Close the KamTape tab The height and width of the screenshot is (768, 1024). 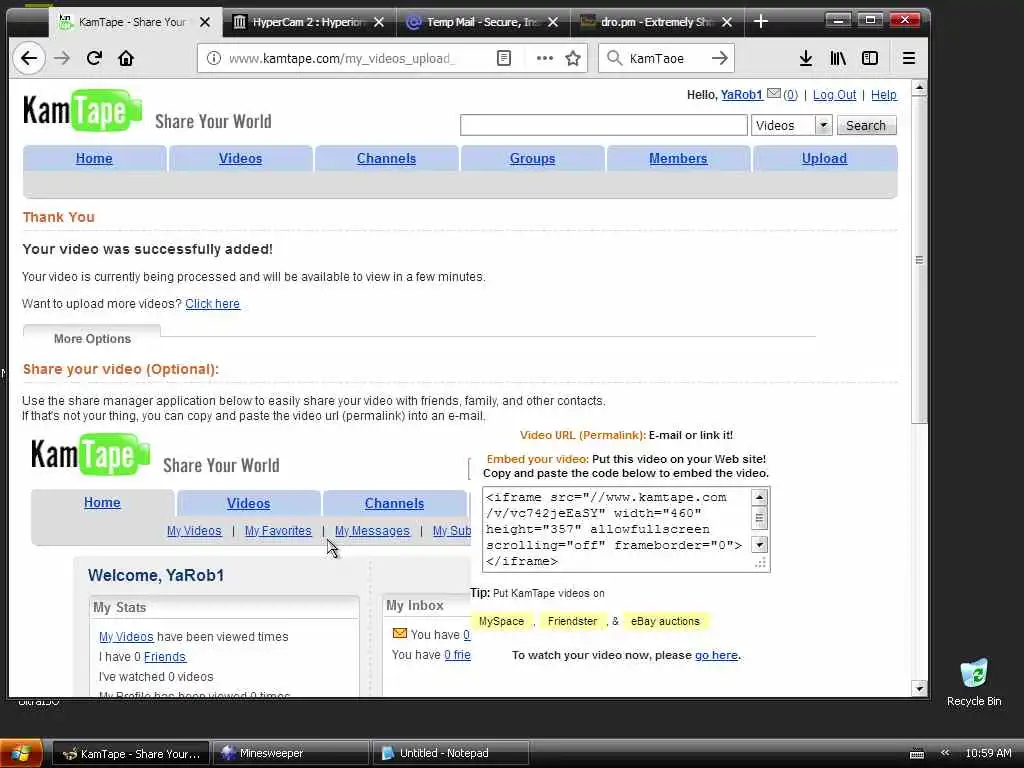tap(204, 22)
